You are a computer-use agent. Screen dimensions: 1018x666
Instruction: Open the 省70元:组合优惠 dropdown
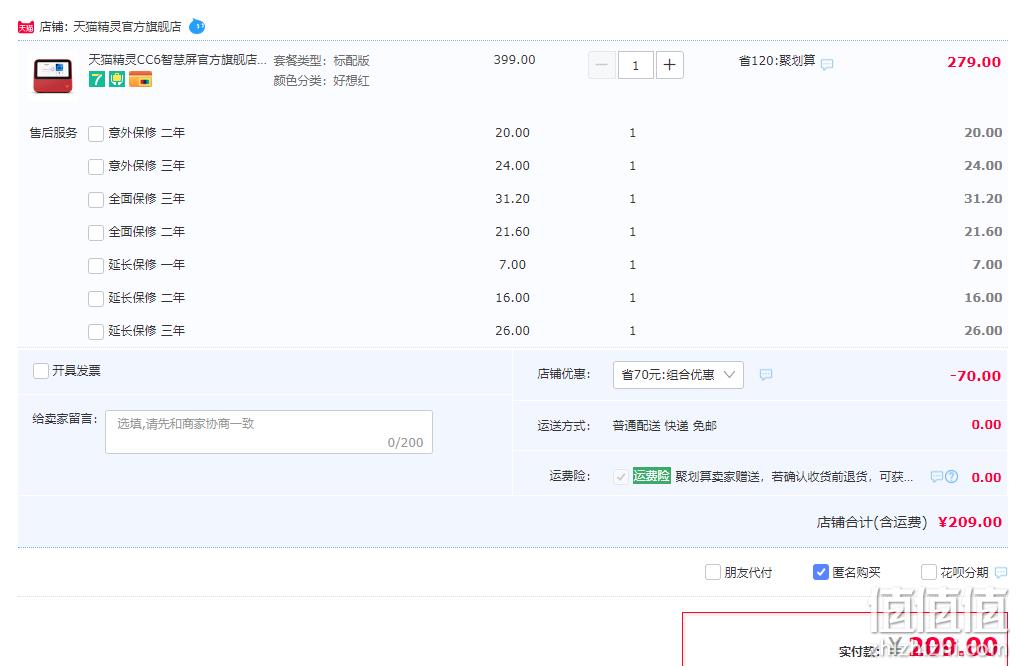[678, 375]
